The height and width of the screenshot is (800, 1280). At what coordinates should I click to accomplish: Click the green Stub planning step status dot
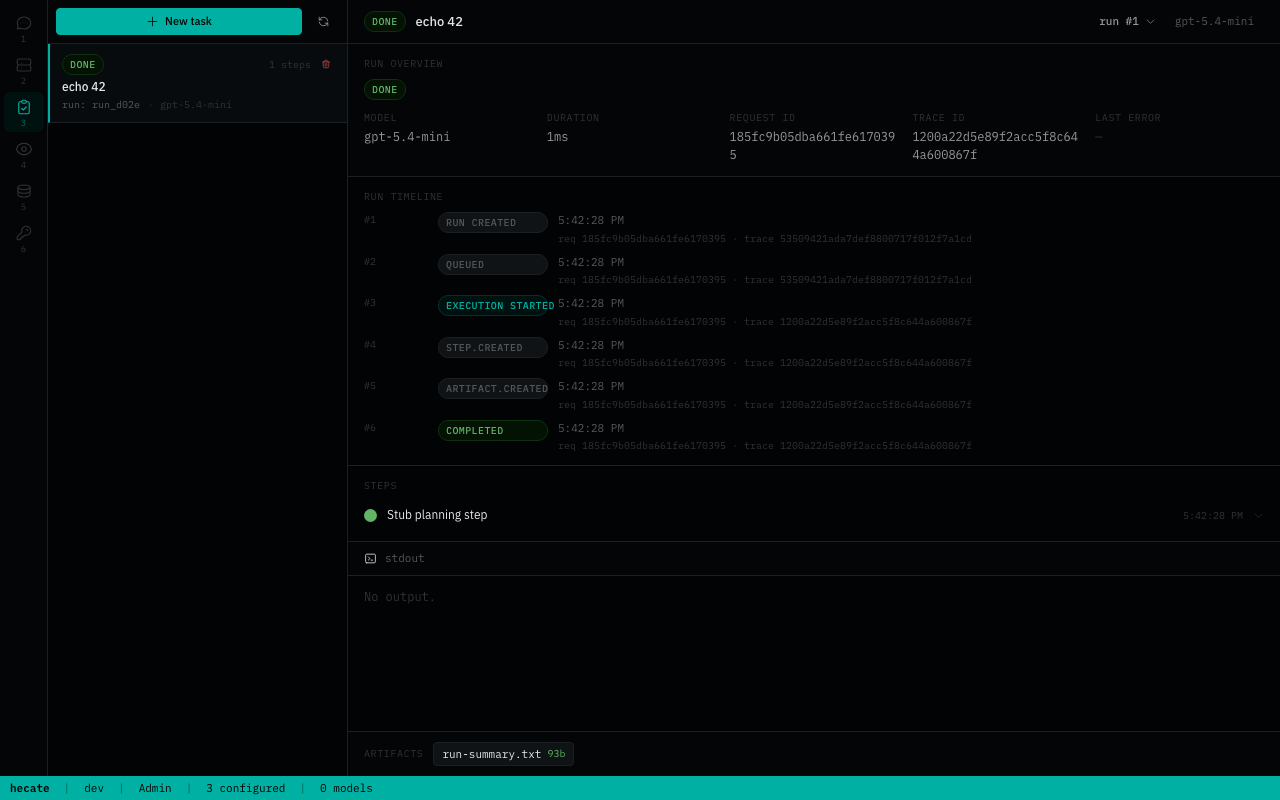[370, 515]
